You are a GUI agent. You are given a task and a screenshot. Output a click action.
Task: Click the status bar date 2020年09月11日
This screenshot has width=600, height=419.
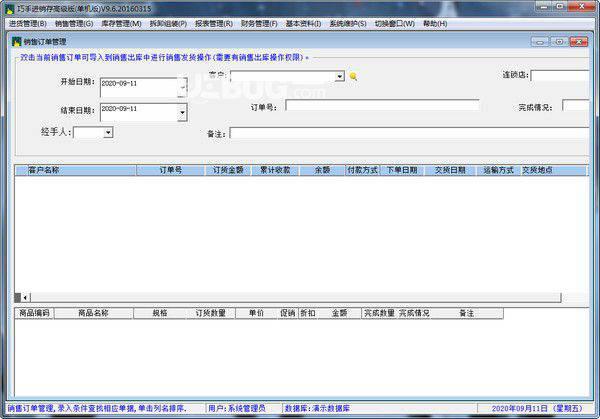pos(537,408)
